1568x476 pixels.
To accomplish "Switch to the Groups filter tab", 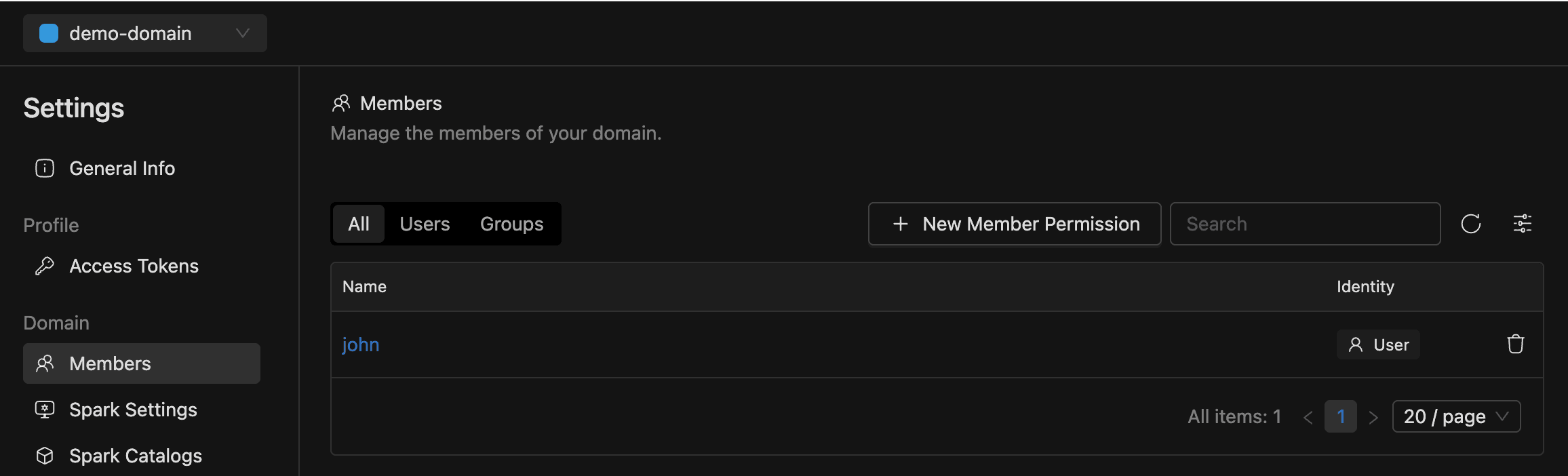I will pos(511,224).
